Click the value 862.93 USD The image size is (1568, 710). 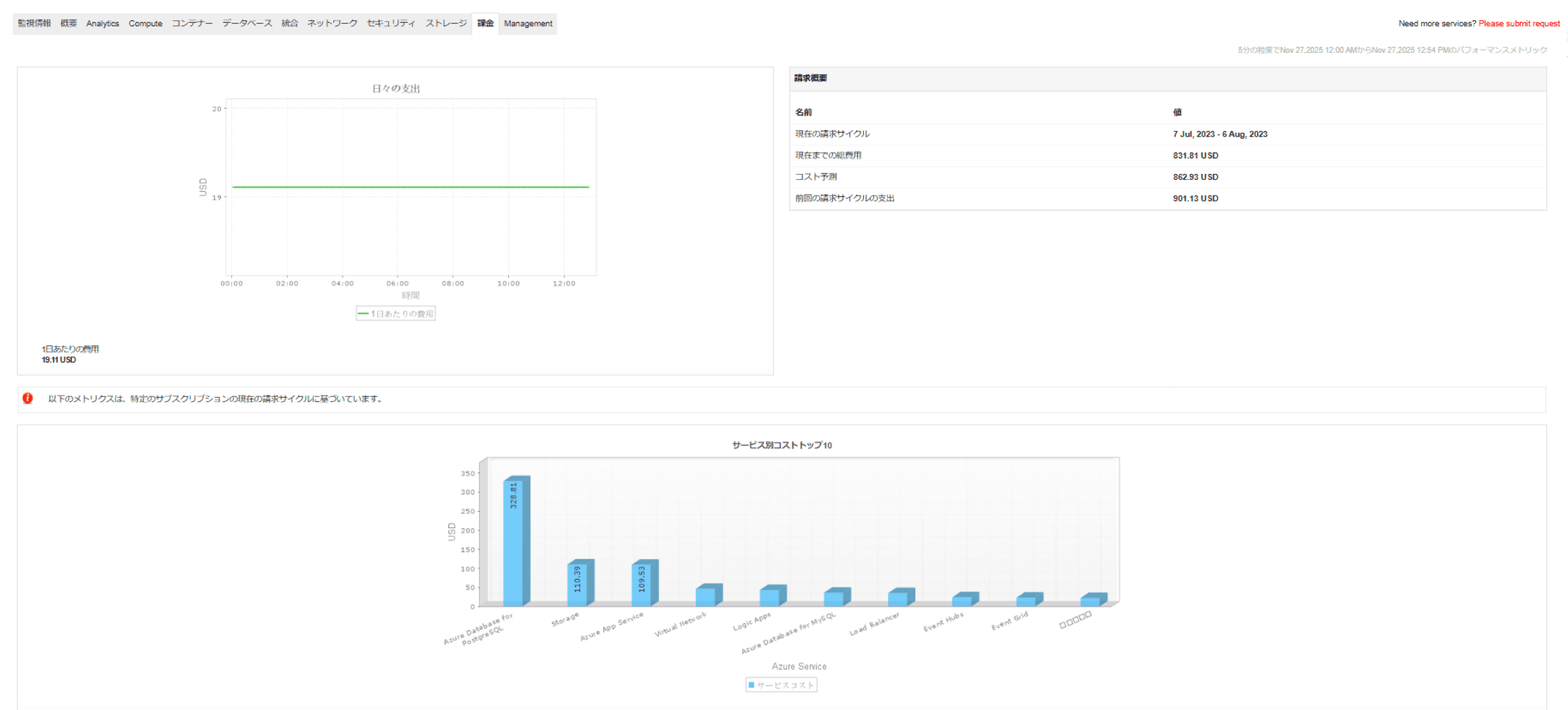[1195, 177]
